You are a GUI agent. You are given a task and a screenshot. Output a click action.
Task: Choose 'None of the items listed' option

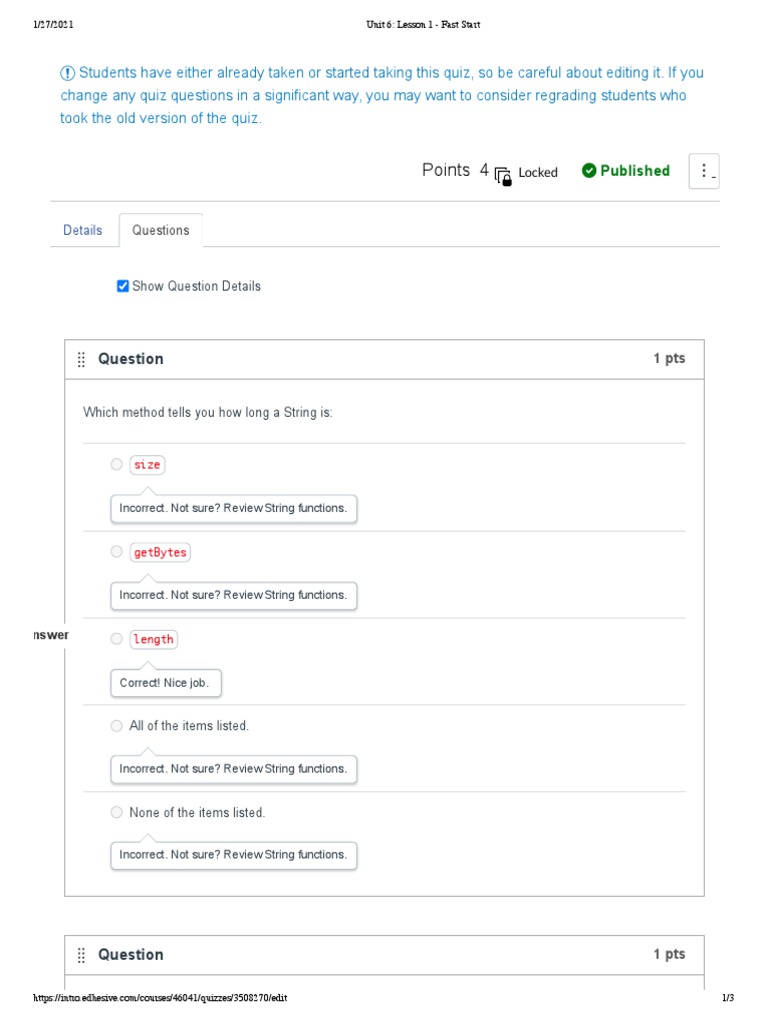(117, 813)
